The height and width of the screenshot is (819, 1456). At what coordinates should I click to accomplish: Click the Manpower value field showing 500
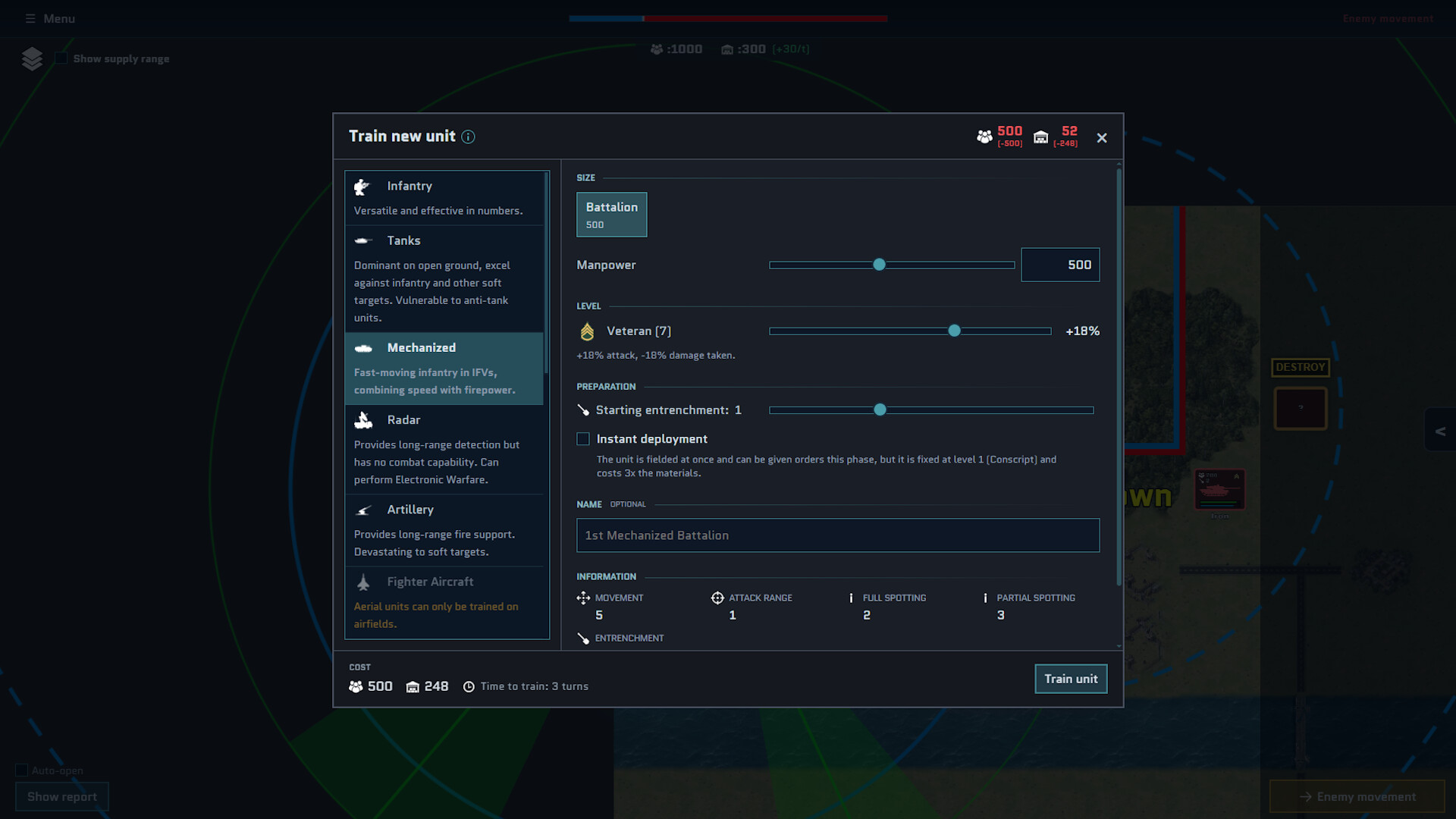[x=1060, y=265]
